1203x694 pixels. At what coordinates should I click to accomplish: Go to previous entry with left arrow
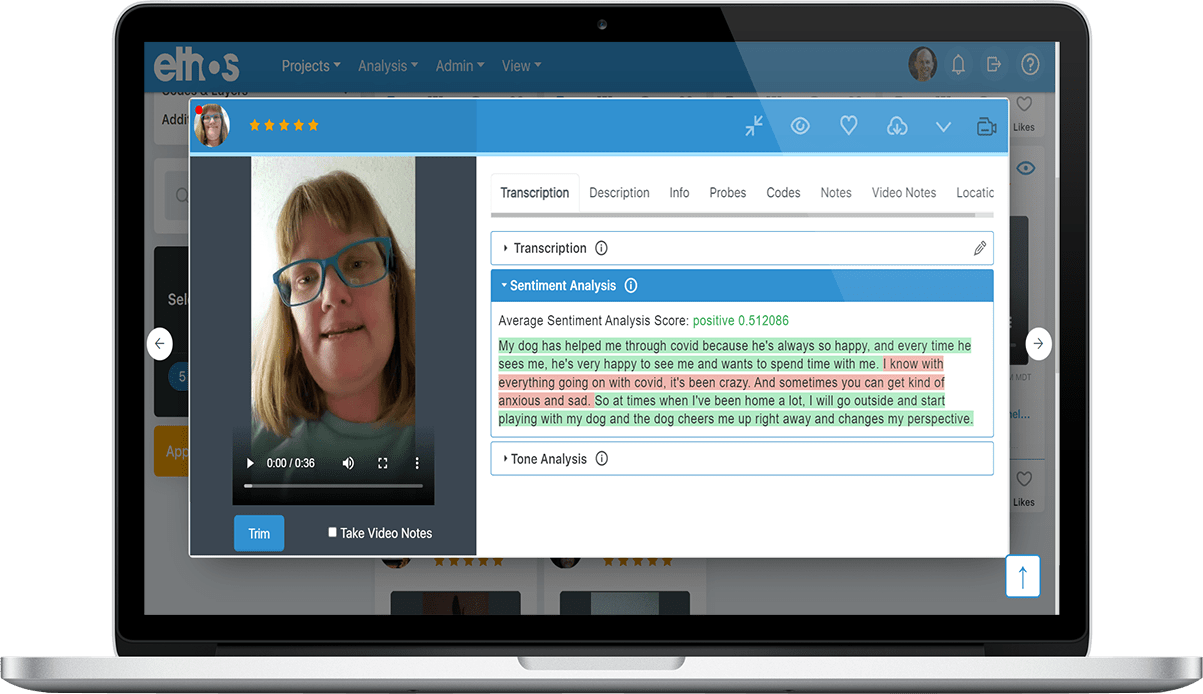click(x=160, y=344)
